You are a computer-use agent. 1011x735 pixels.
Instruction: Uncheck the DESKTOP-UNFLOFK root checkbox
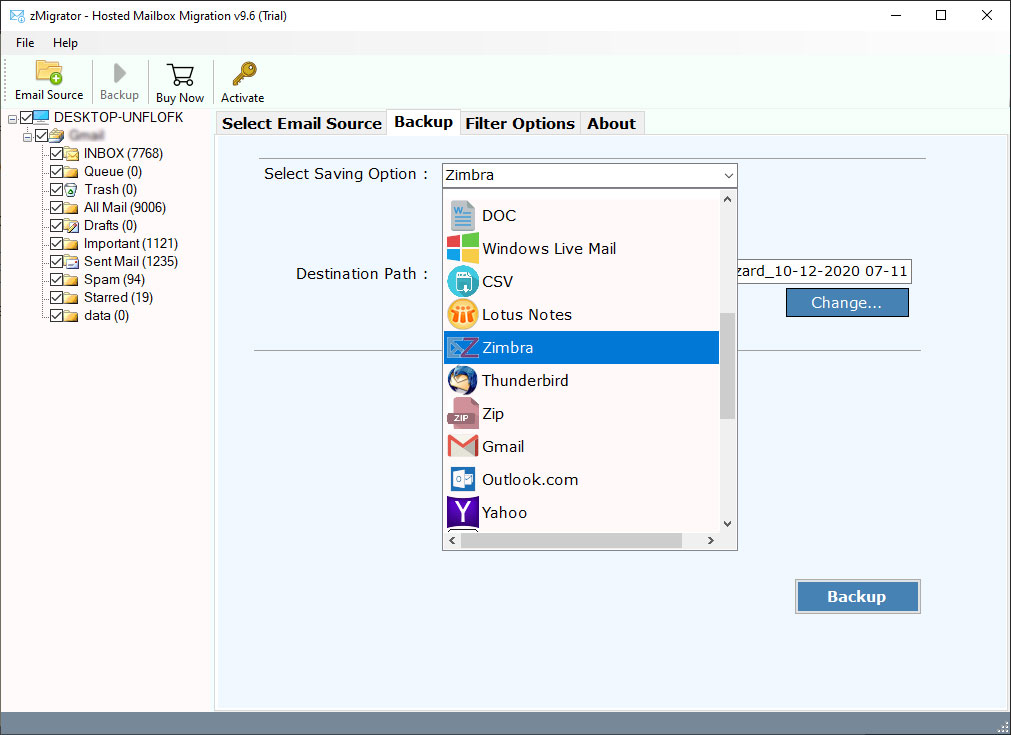26,117
